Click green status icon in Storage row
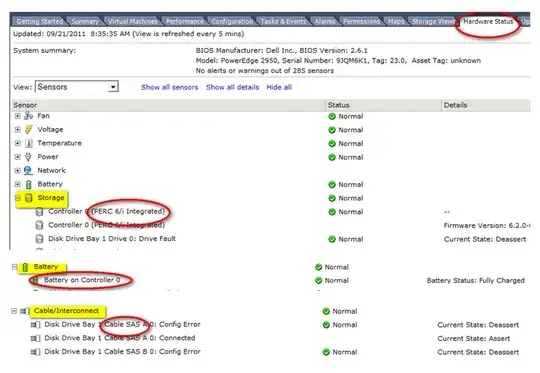Screen dimensions: 540x373 (332, 198)
